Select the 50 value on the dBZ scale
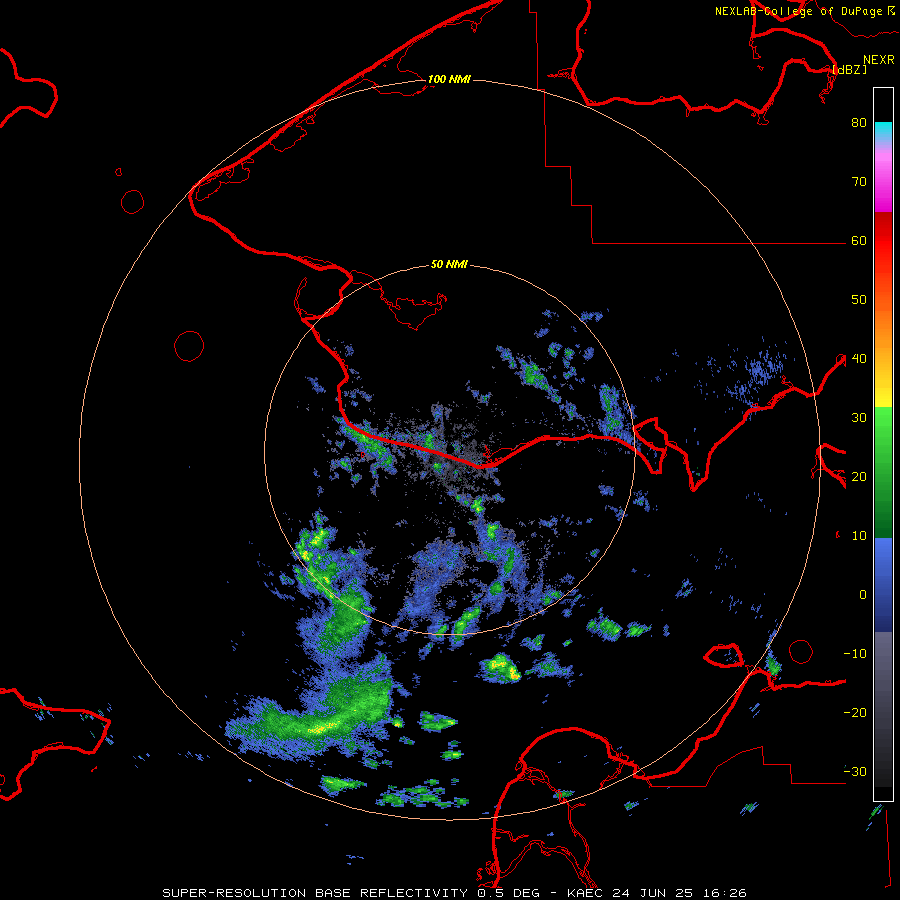The width and height of the screenshot is (900, 900). pos(859,300)
